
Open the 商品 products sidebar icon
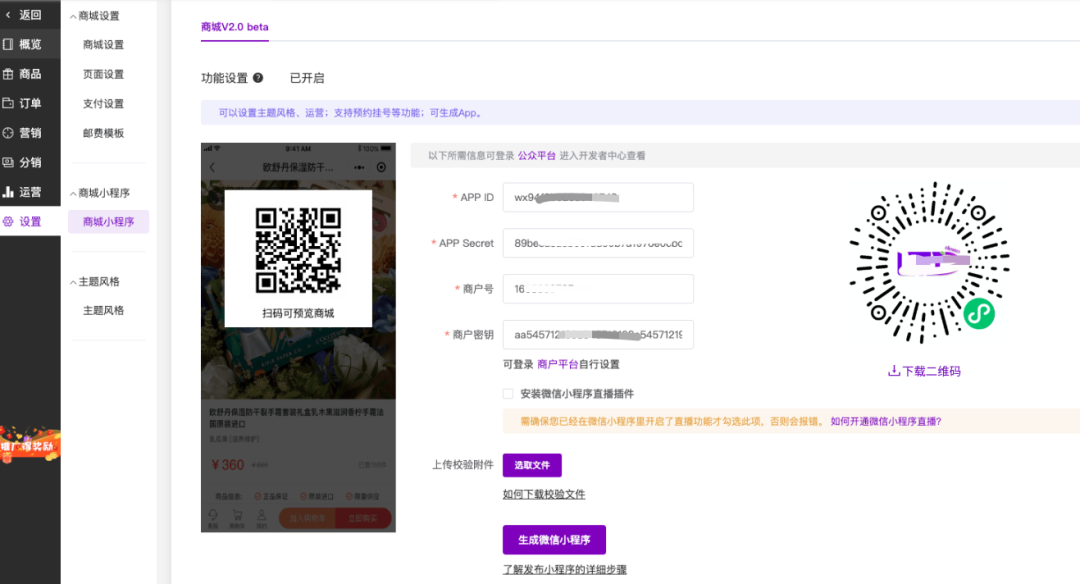click(9, 74)
